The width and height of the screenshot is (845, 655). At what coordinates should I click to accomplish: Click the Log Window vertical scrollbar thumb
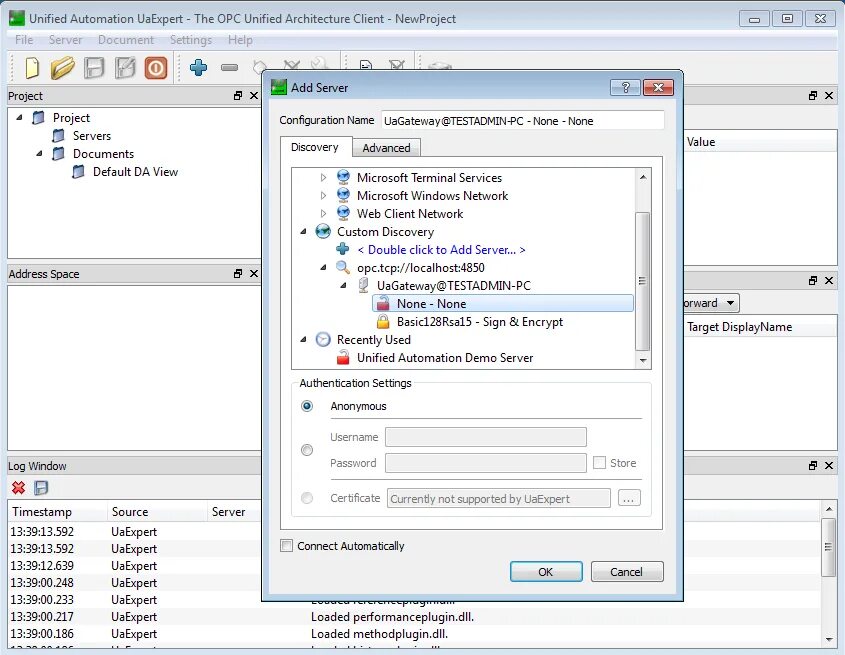828,547
